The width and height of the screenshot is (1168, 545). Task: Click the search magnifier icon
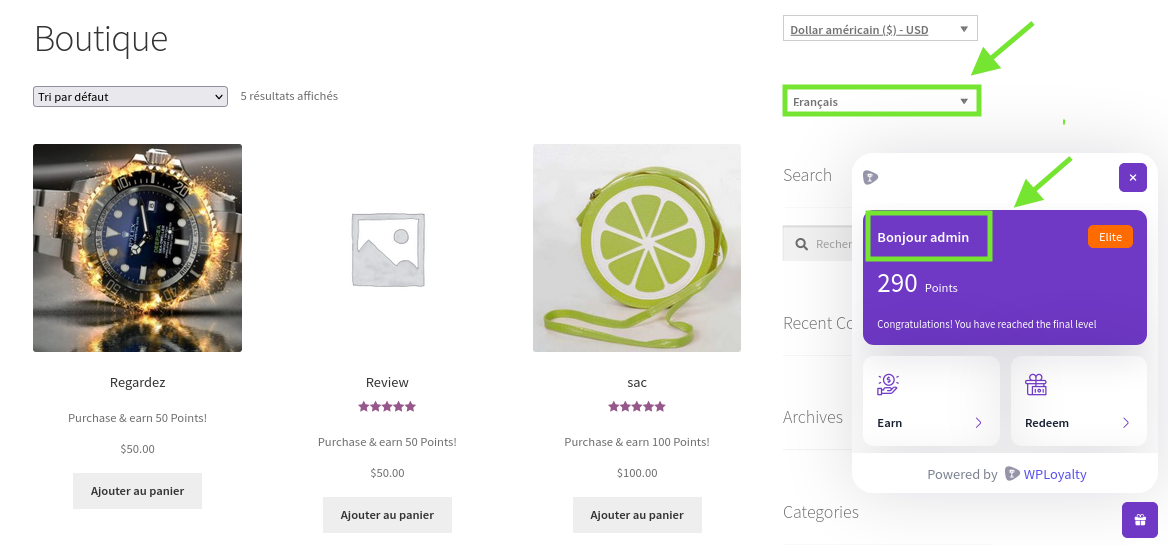pos(802,244)
